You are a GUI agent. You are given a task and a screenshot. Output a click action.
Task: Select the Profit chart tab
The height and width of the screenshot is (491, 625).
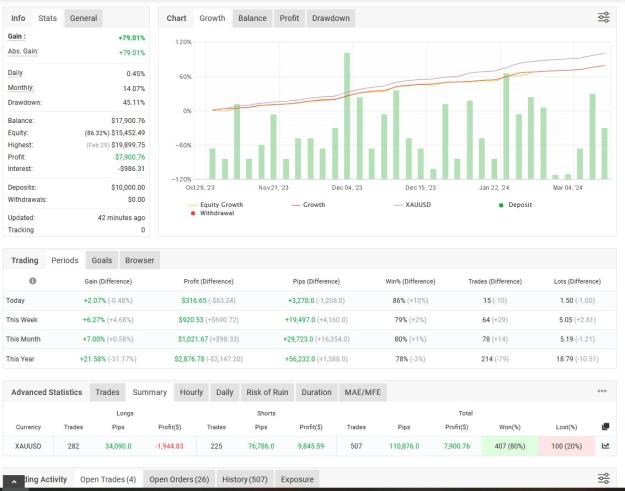289,18
